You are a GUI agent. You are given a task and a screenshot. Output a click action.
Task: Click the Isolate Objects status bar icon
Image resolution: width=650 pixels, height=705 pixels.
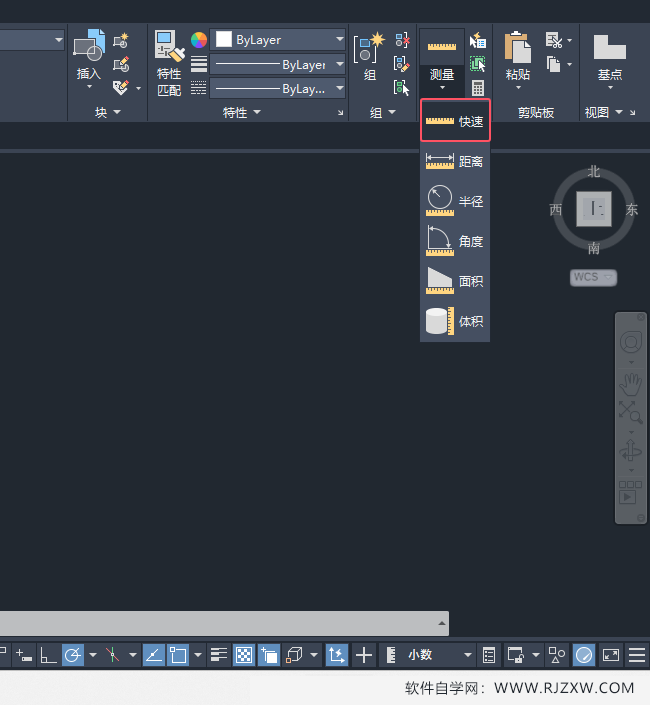click(x=557, y=655)
